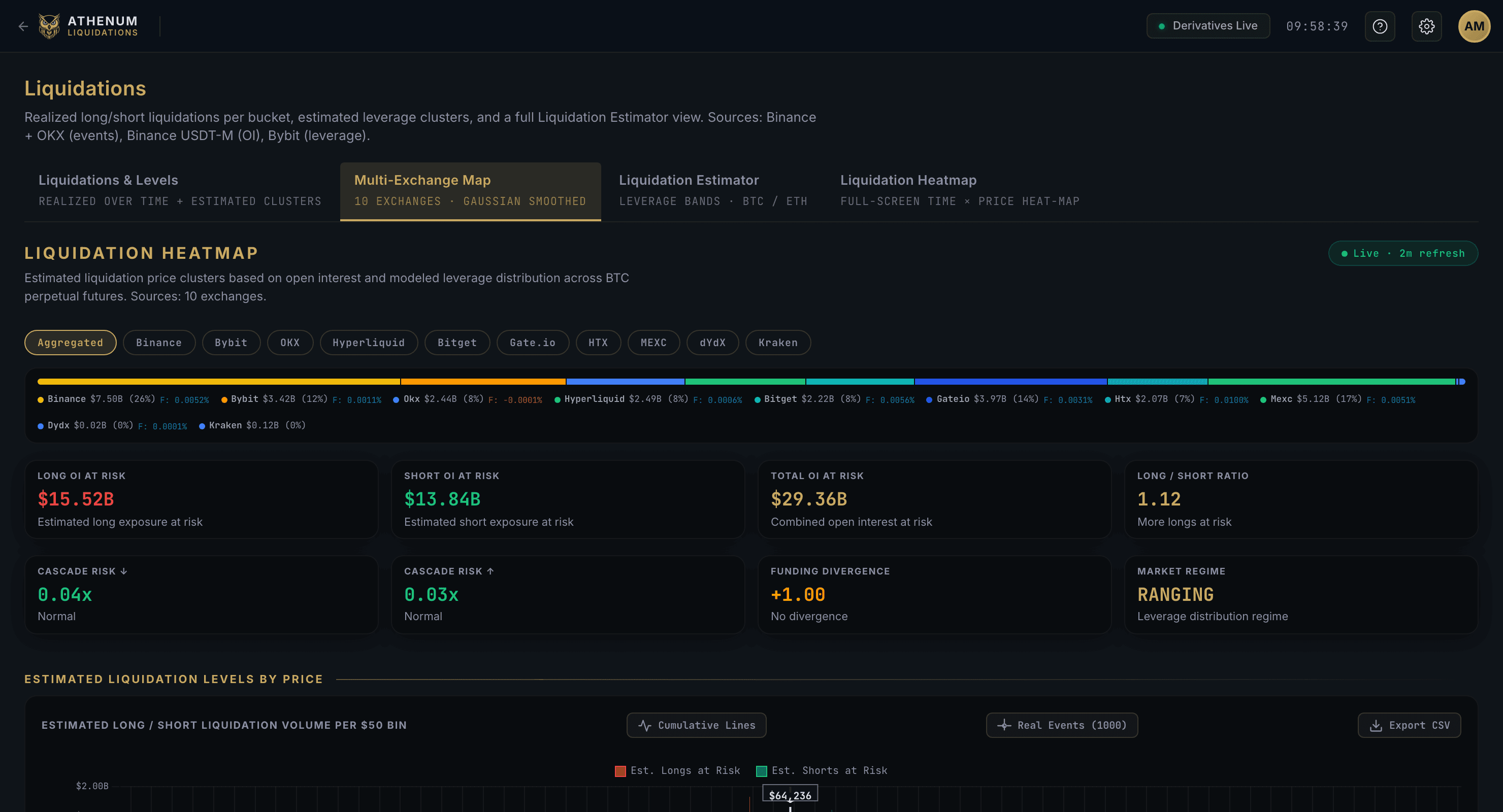This screenshot has height=812, width=1503.
Task: Click the Export CSV download icon
Action: [x=1376, y=725]
